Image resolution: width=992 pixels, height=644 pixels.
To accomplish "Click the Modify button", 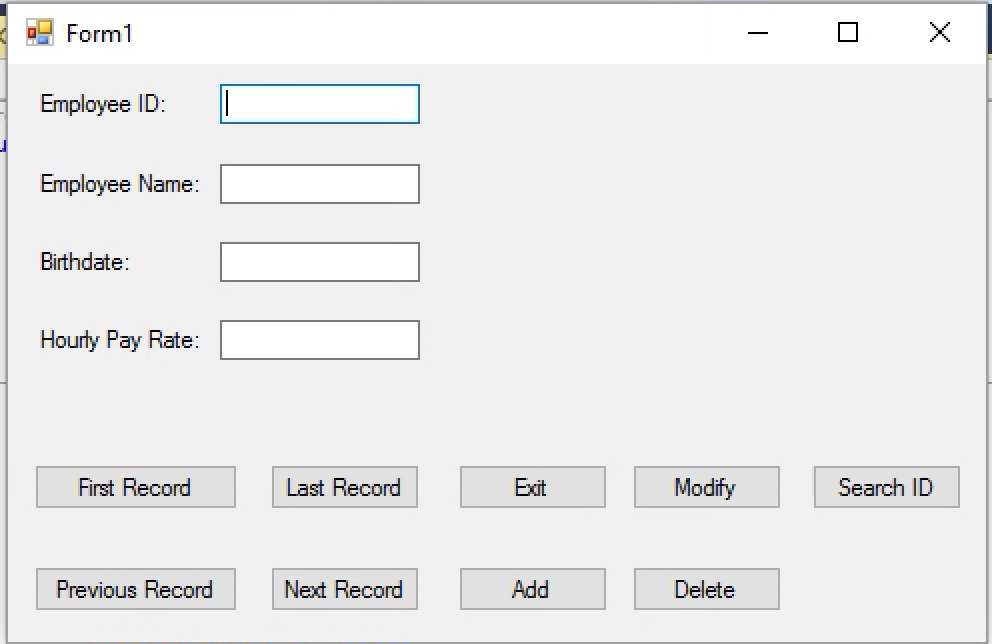I will point(706,487).
